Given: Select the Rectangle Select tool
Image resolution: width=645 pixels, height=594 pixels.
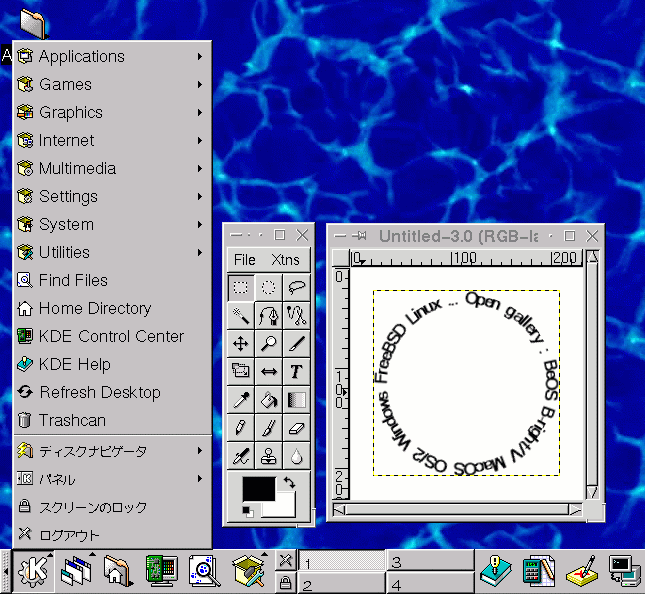Looking at the screenshot, I should (x=241, y=287).
